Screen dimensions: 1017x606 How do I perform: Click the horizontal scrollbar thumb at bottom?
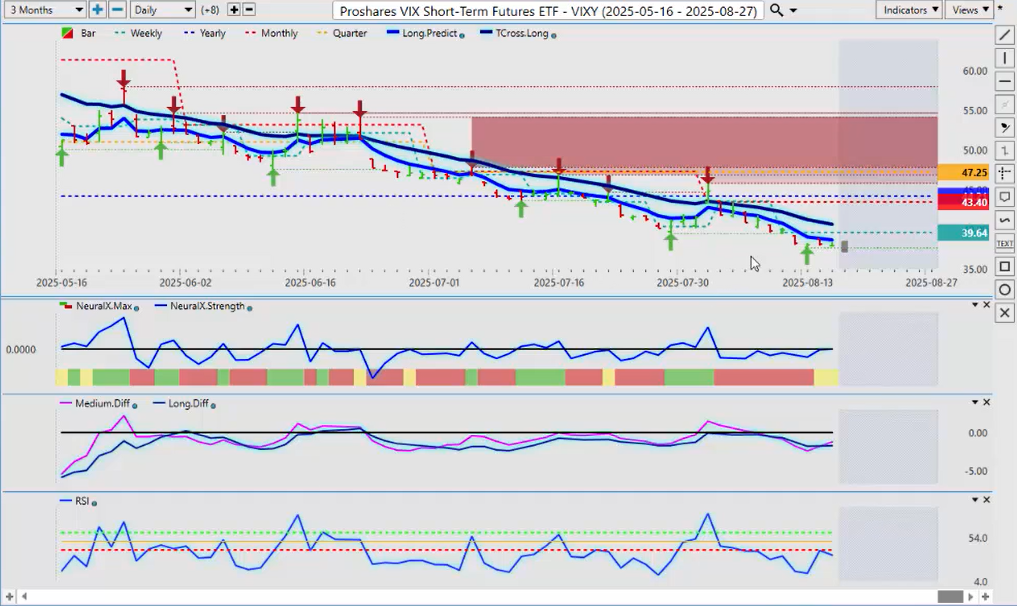click(949, 597)
